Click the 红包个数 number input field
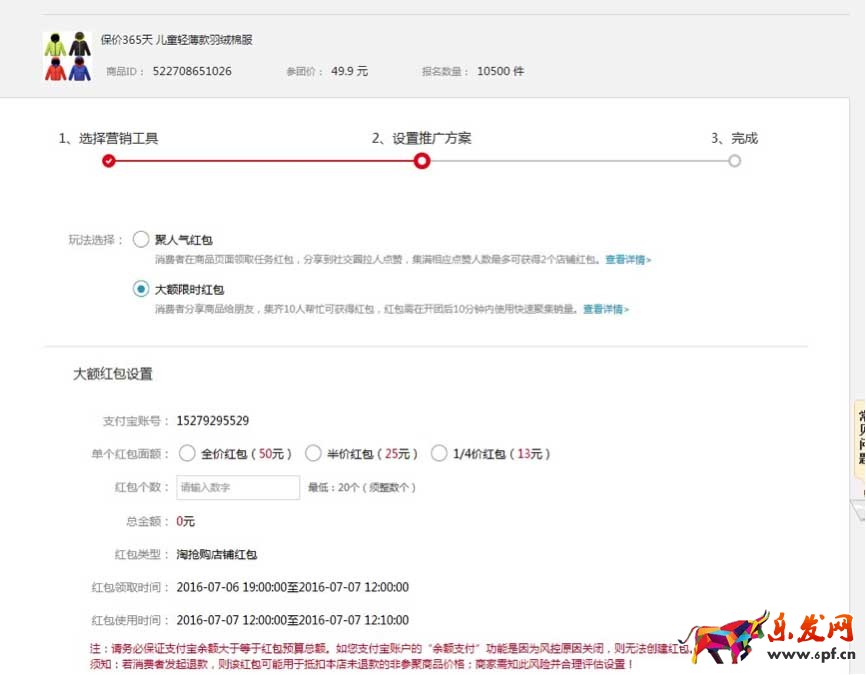The width and height of the screenshot is (866, 675). pyautogui.click(x=237, y=487)
